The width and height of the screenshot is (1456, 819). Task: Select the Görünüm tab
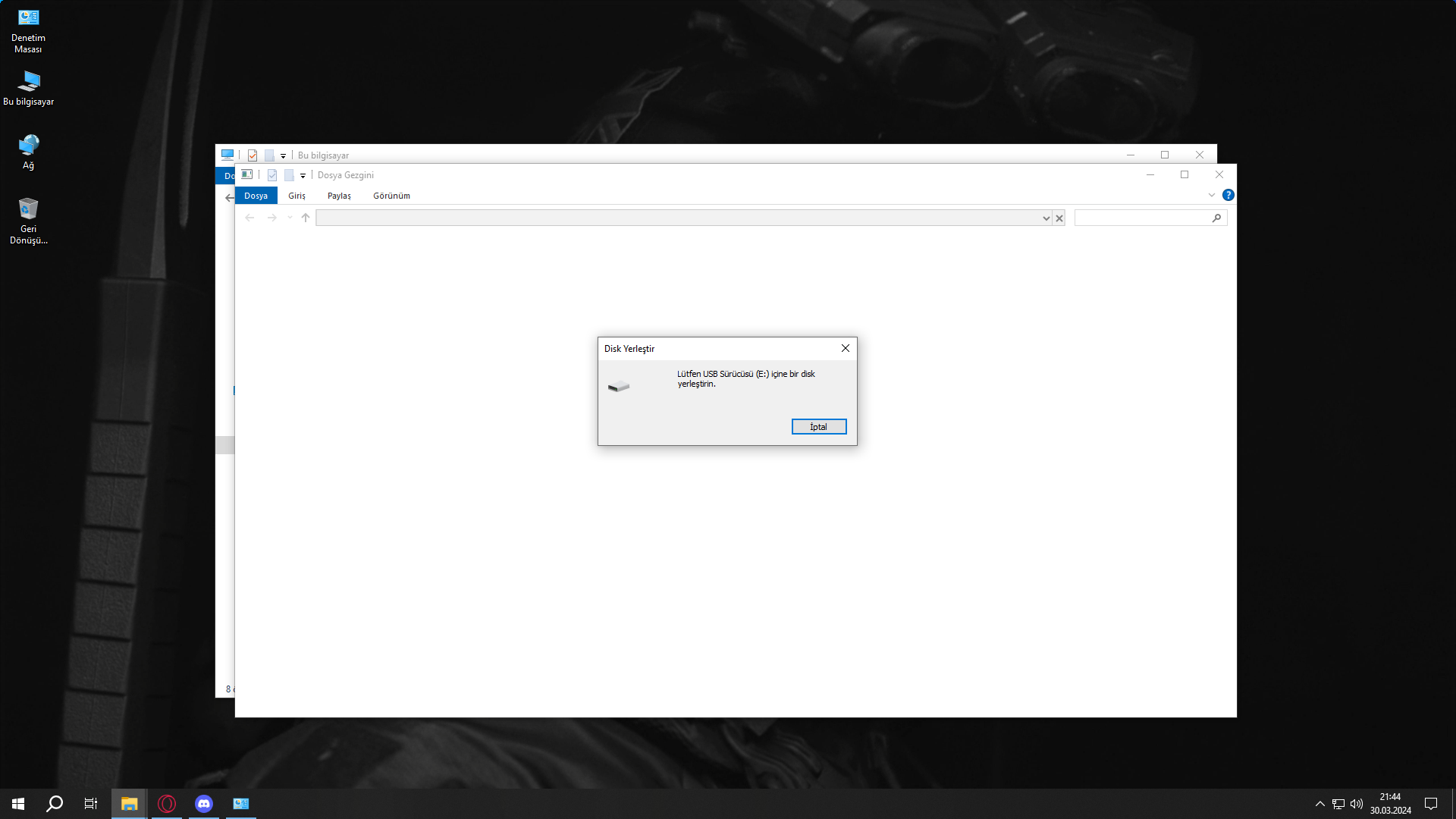pyautogui.click(x=391, y=196)
